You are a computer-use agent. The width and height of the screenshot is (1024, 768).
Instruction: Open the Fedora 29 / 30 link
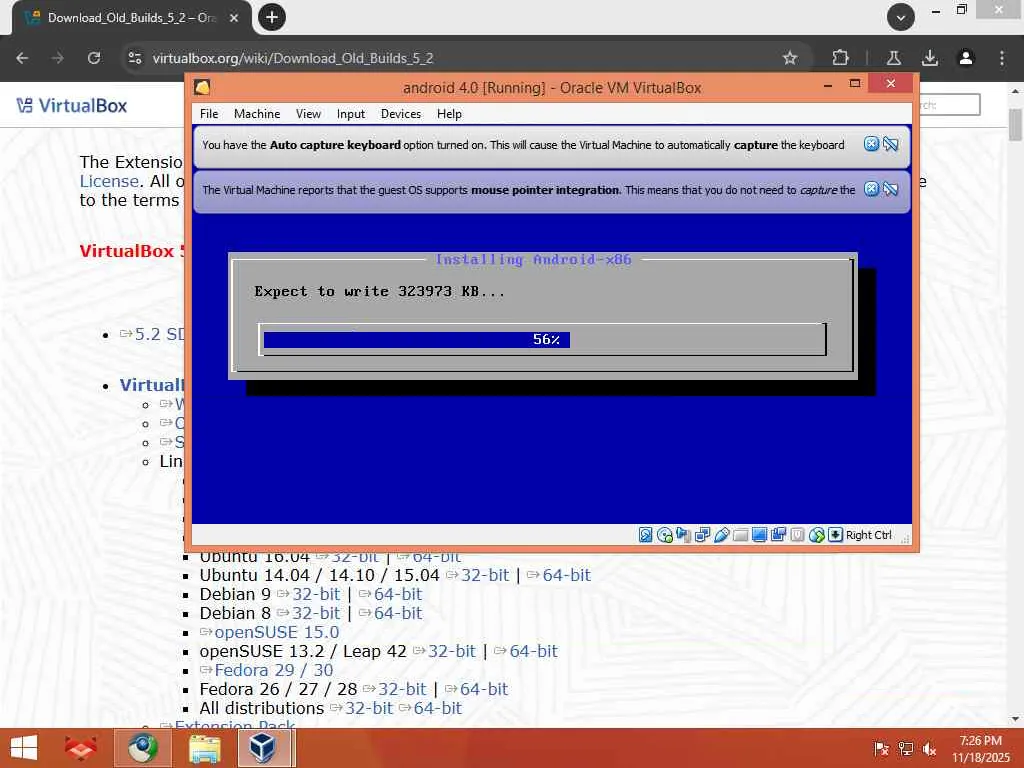click(x=274, y=669)
